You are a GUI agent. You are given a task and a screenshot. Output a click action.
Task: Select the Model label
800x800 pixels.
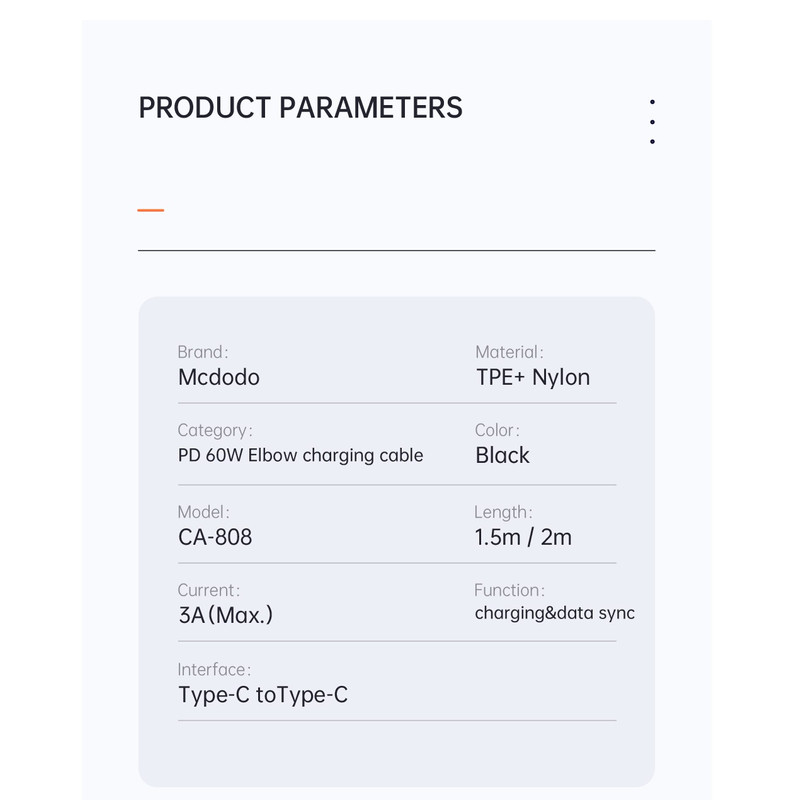tap(204, 512)
